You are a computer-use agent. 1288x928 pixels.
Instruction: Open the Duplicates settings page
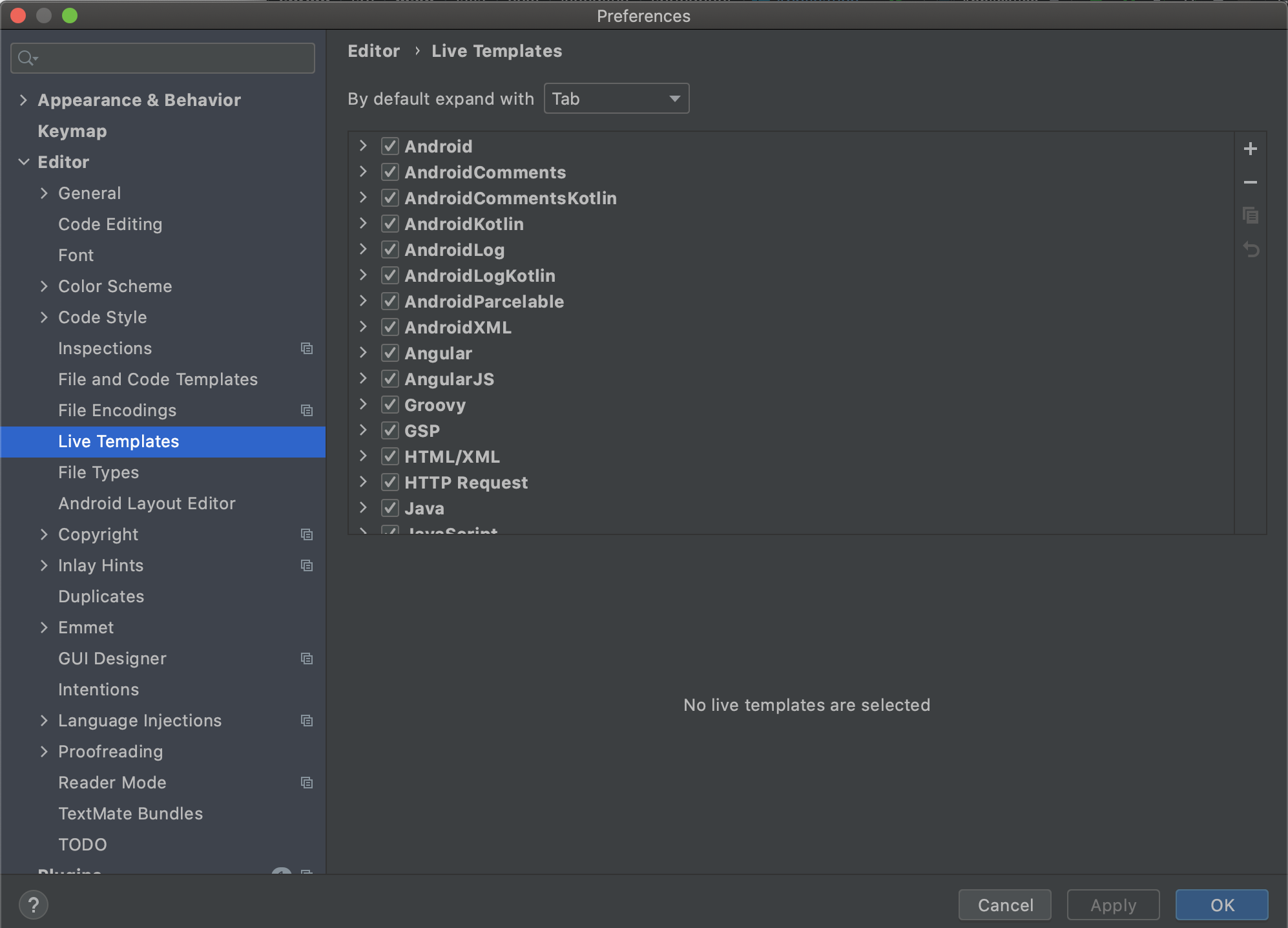(101, 596)
